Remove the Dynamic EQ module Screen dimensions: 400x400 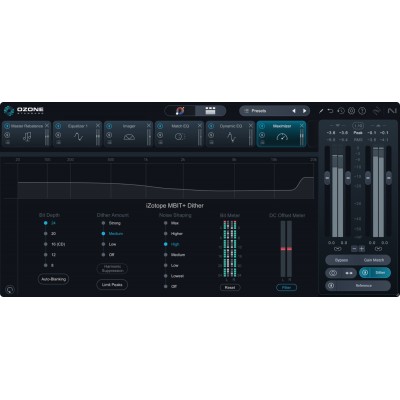click(251, 126)
